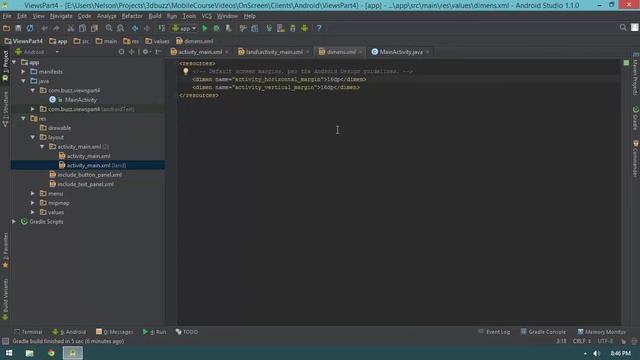Select MainActivity in the project tree
The height and width of the screenshot is (360, 640).
(x=80, y=100)
